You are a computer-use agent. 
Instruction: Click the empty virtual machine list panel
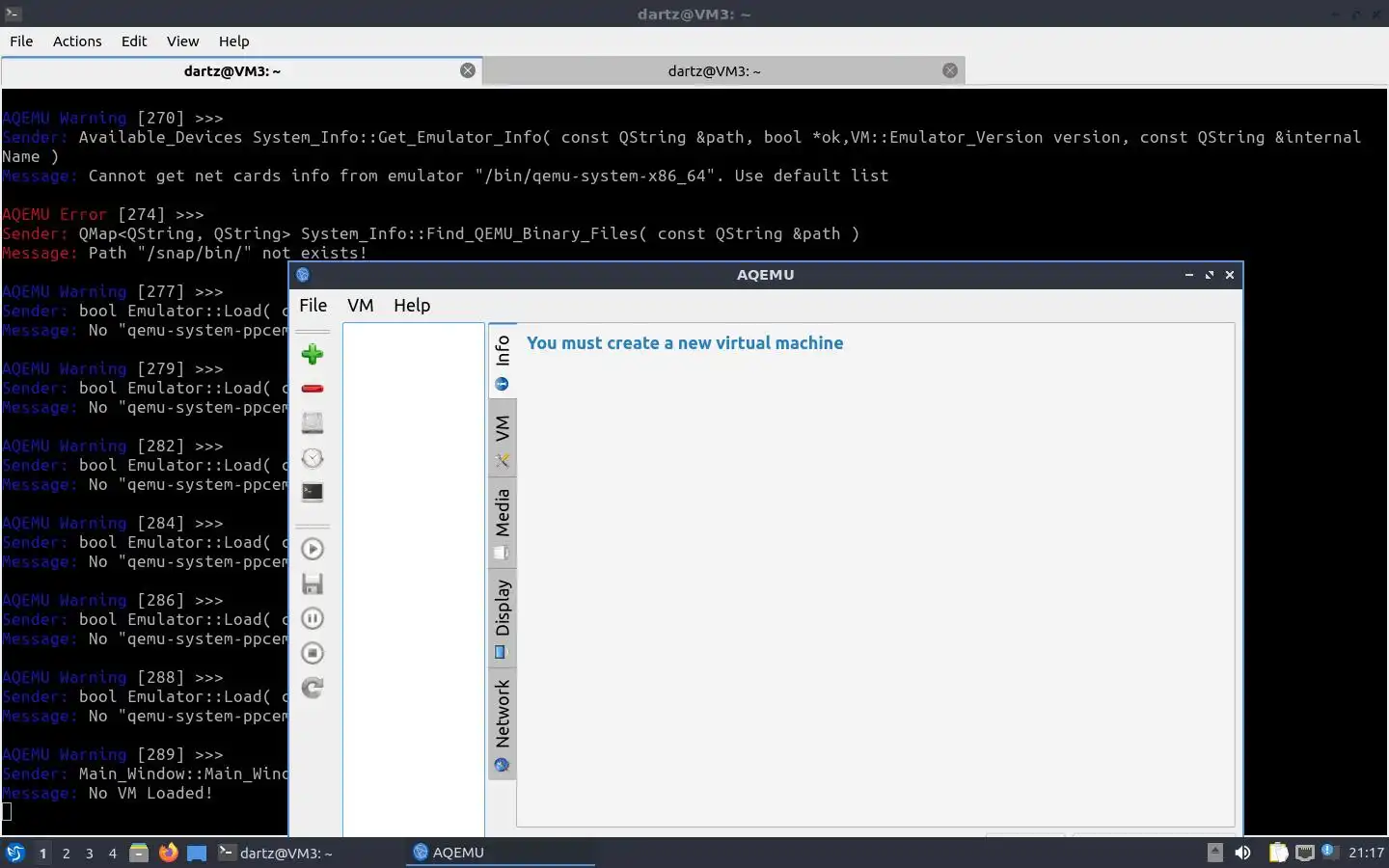(x=413, y=579)
